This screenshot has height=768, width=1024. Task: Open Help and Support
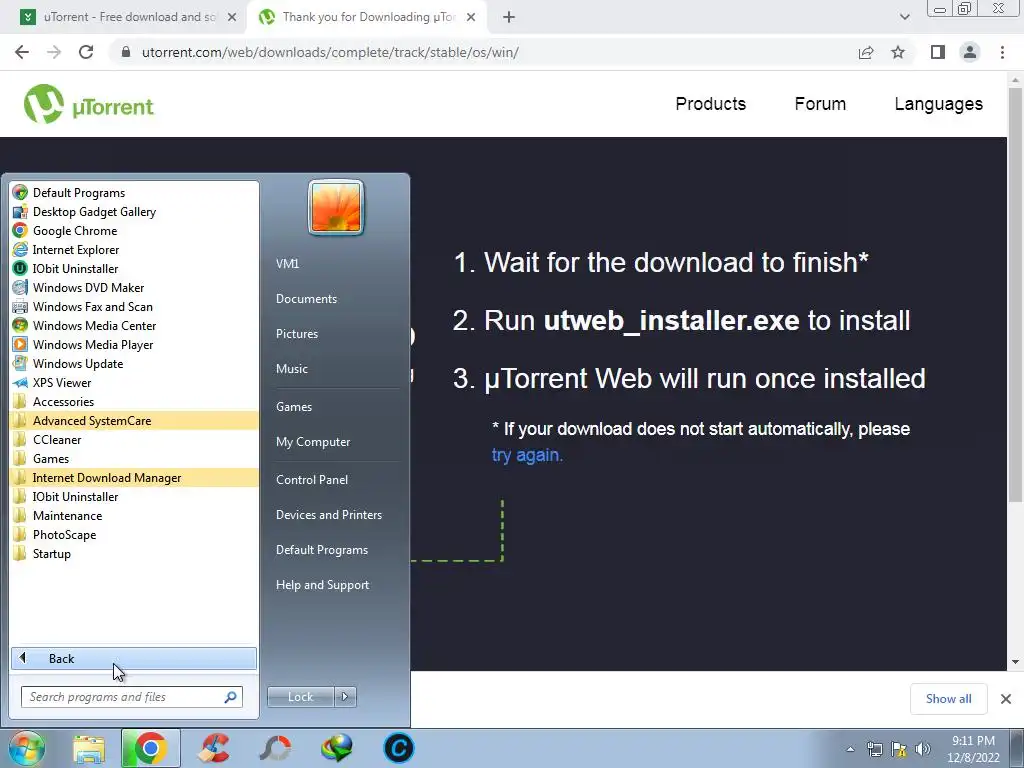click(323, 585)
